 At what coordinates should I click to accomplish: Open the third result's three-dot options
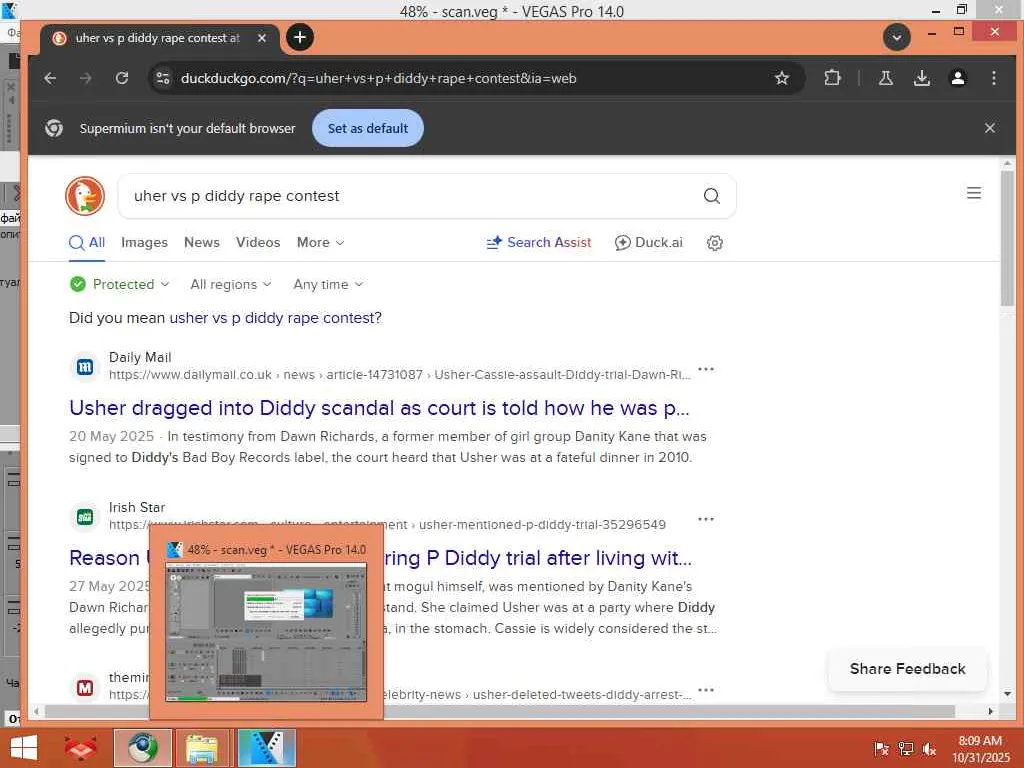coord(706,690)
